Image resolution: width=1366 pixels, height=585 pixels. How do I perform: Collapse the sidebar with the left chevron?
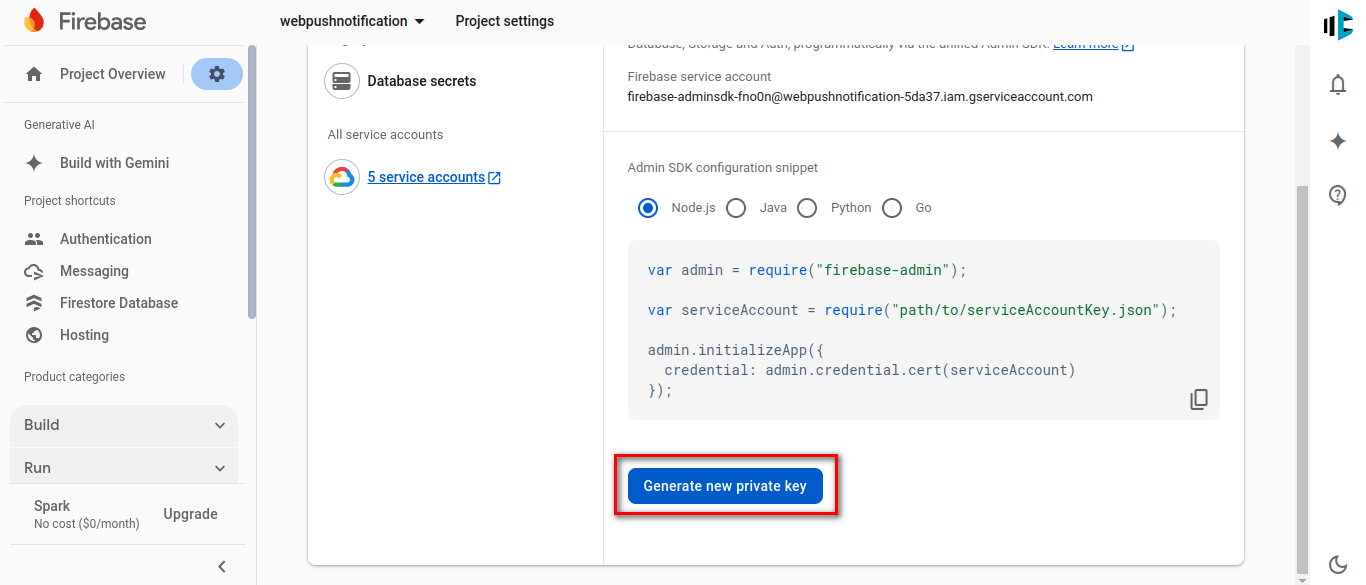222,567
